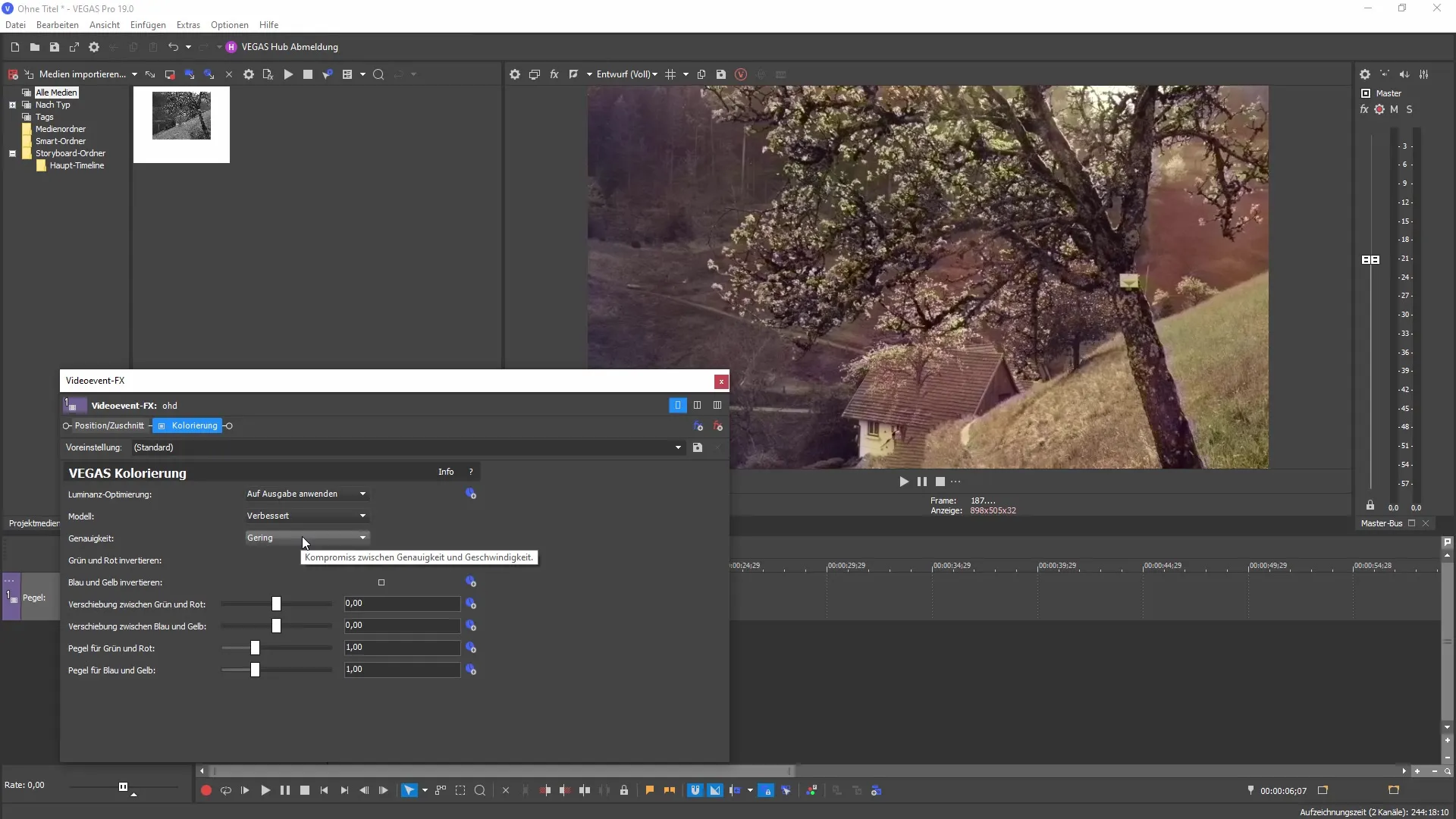Screen dimensions: 1456x819
Task: Expand the Nach Typ tree node
Action: (x=12, y=105)
